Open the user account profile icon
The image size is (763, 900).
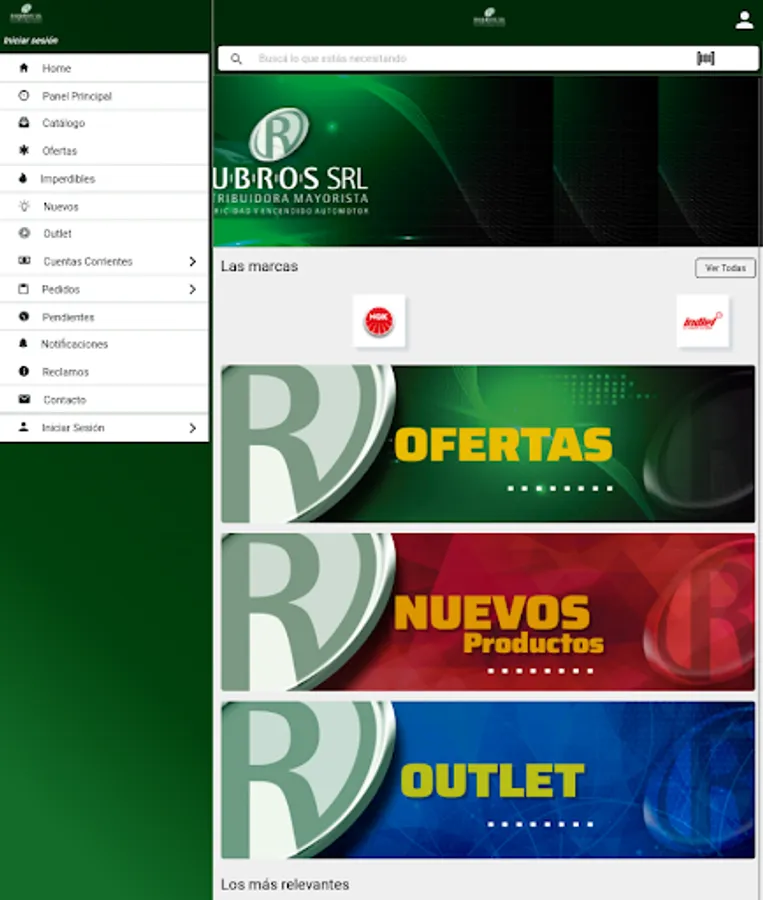pyautogui.click(x=744, y=20)
